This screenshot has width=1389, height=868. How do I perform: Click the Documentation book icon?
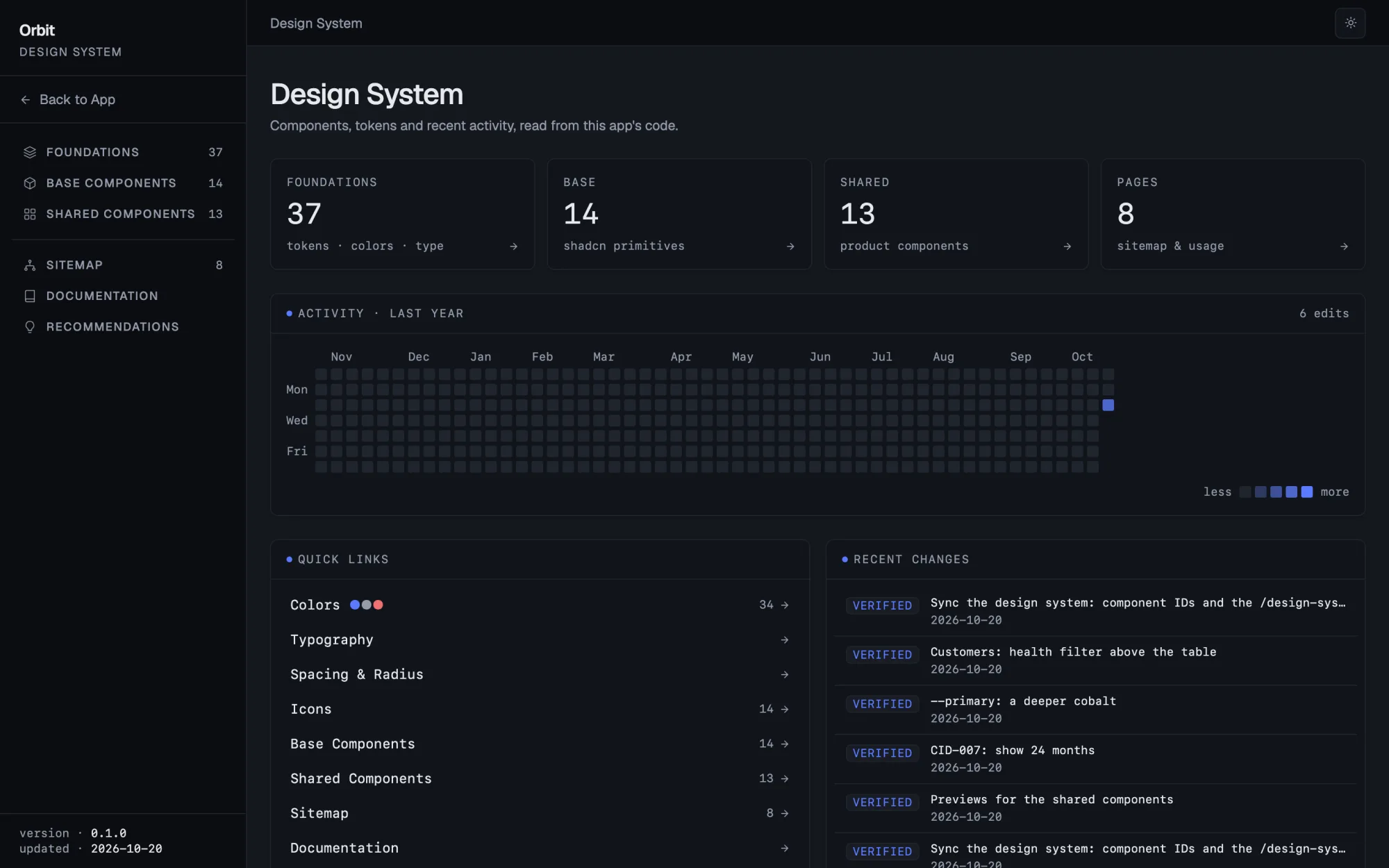click(30, 296)
